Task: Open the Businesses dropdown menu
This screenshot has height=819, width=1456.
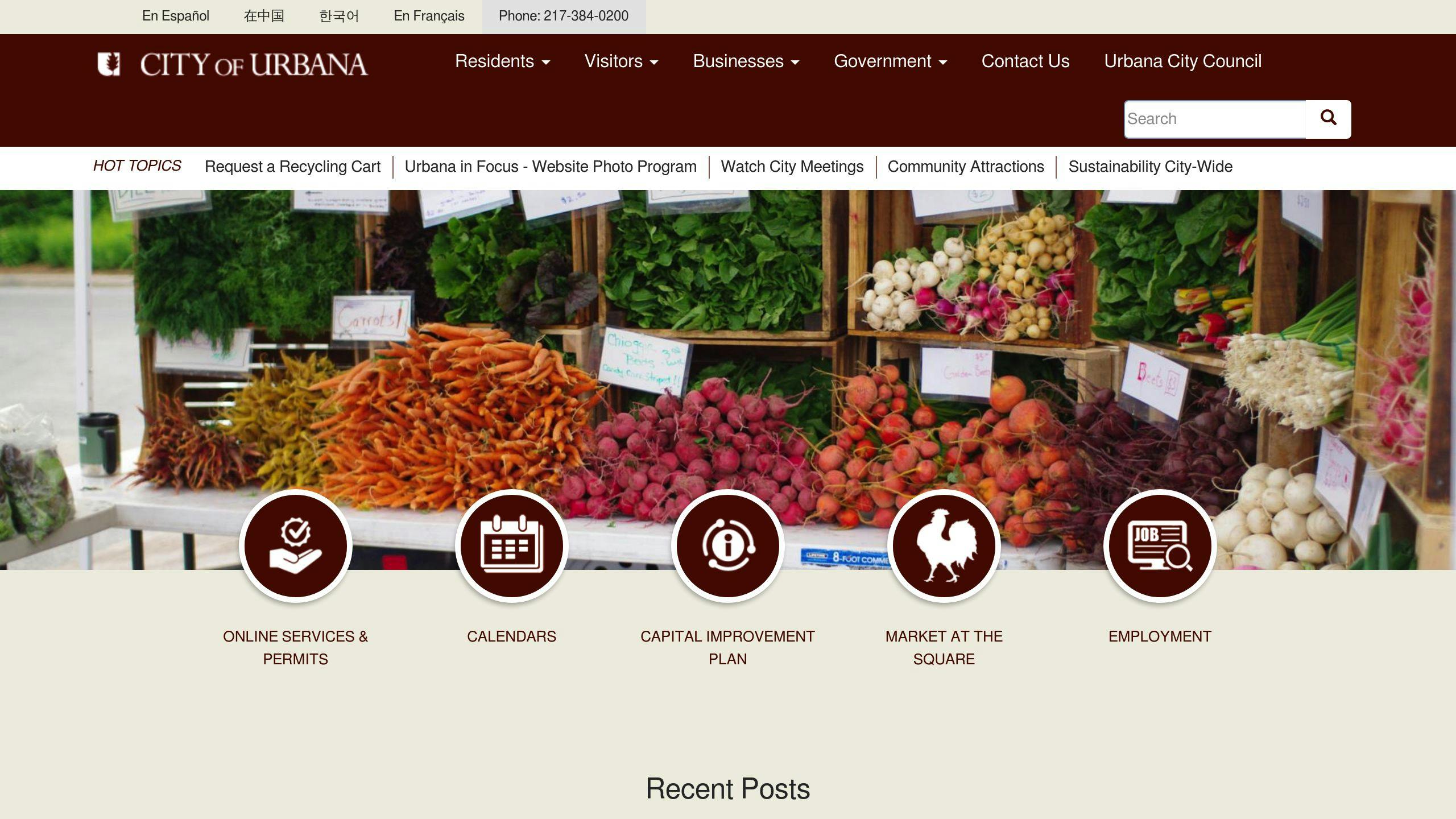Action: pos(746,61)
